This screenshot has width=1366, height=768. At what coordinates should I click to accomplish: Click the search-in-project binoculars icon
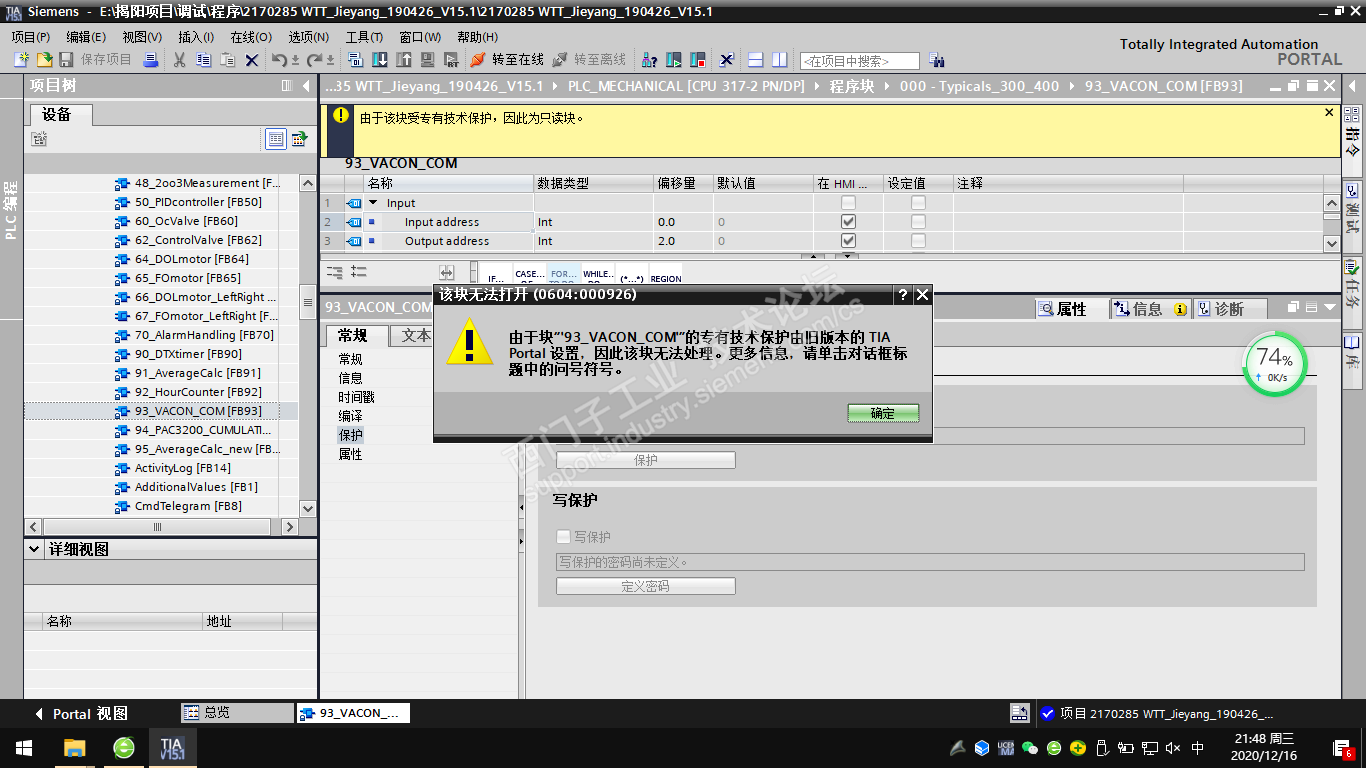point(937,60)
